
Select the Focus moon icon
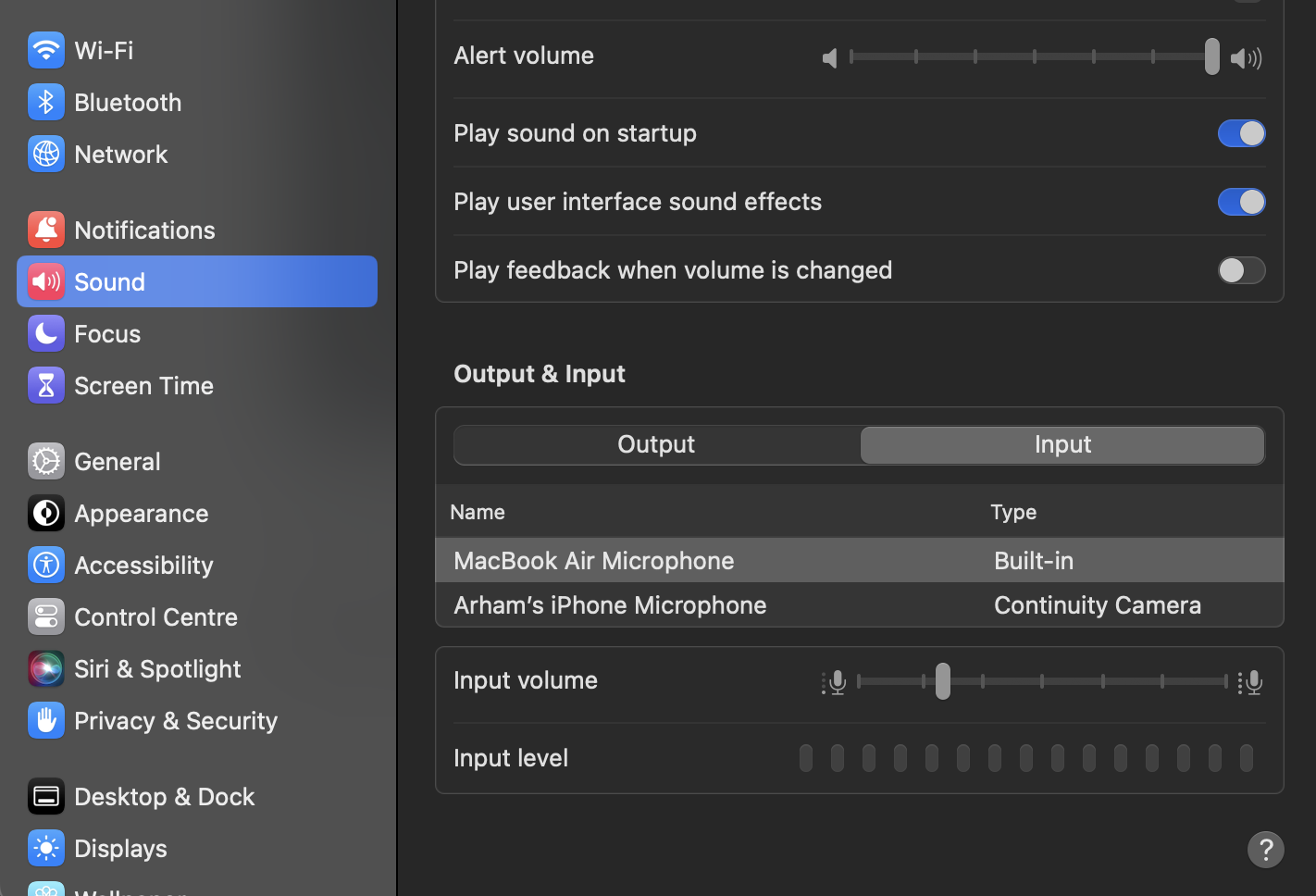pos(46,333)
